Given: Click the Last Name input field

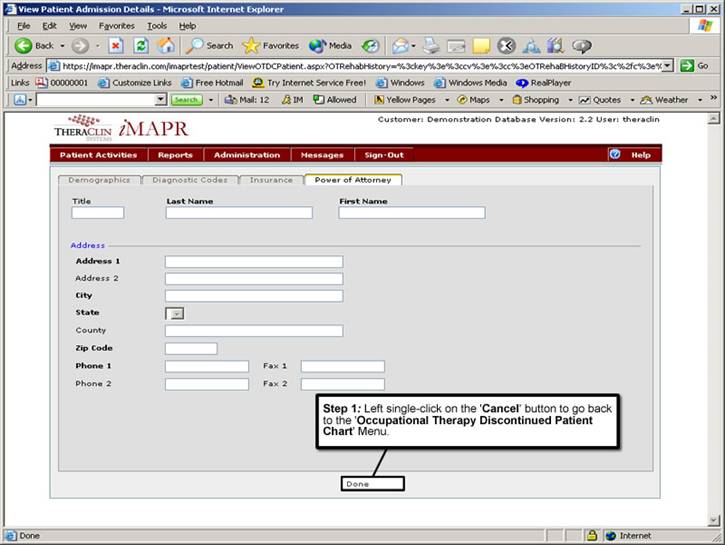Looking at the screenshot, I should (x=239, y=213).
